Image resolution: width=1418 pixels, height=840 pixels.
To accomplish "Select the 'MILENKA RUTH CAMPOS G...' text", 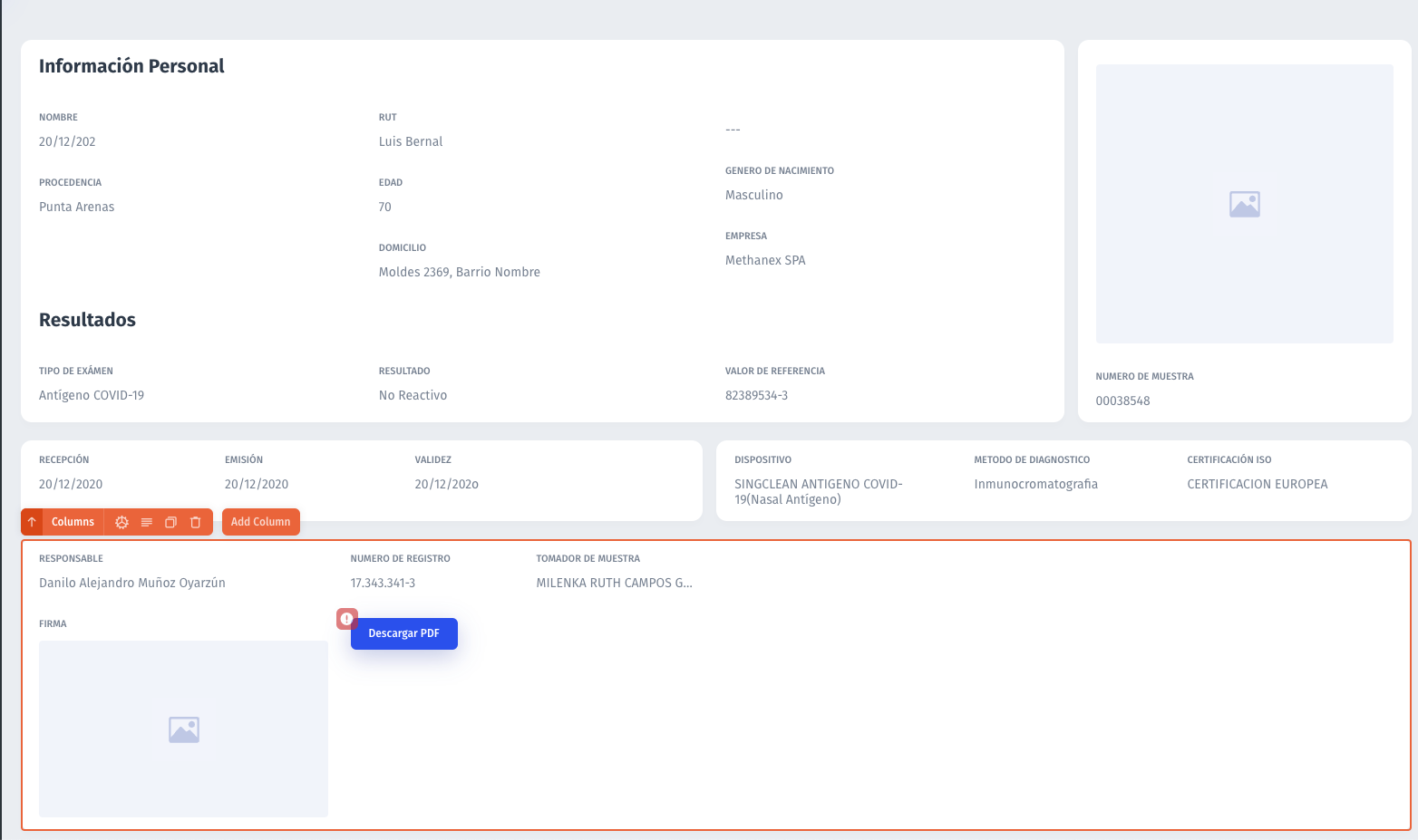I will pos(614,583).
